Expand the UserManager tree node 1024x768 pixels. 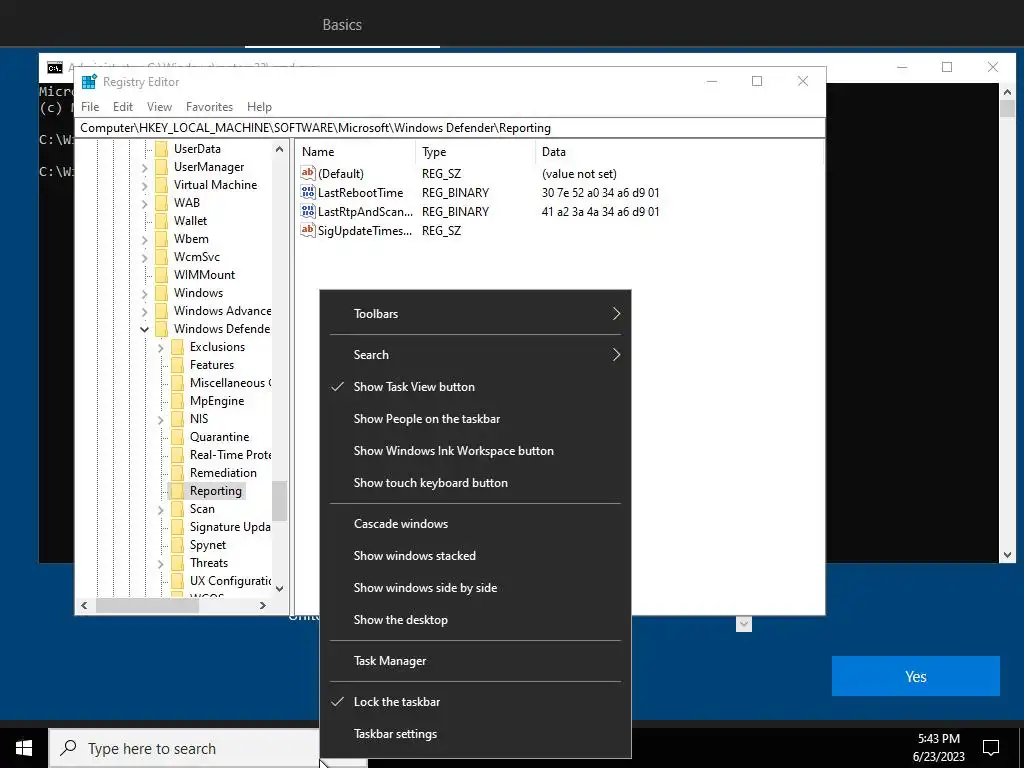[x=144, y=168]
